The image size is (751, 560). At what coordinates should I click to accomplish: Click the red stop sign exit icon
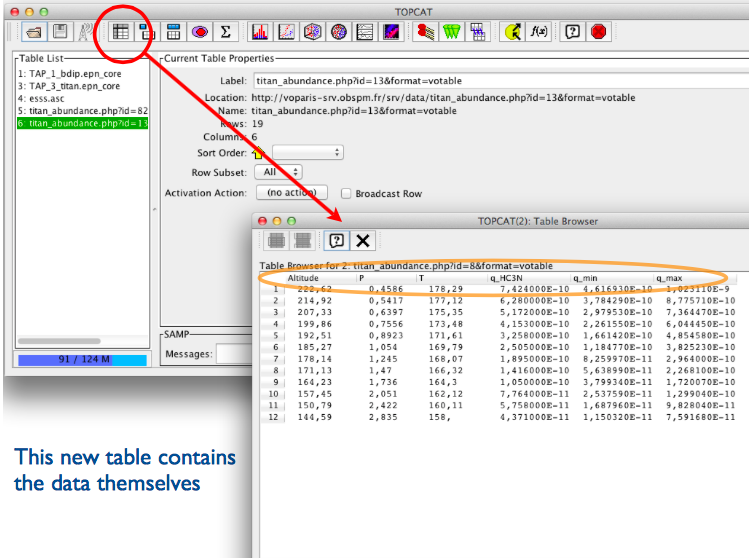[x=599, y=32]
